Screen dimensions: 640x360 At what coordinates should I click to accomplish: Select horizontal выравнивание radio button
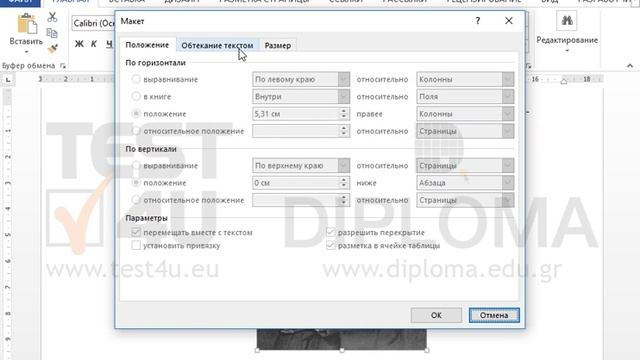pos(136,79)
